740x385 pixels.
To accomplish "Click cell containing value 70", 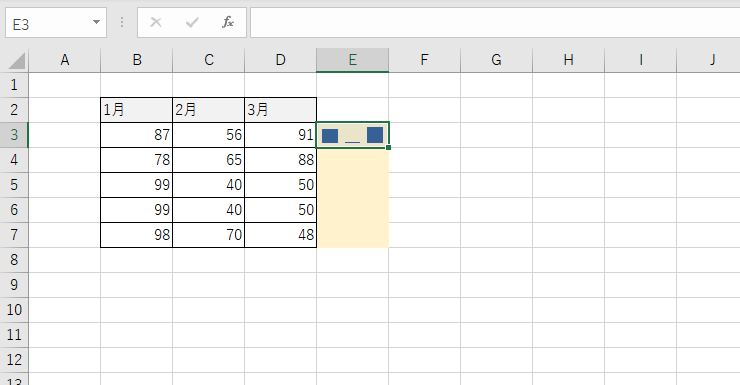I will 209,234.
